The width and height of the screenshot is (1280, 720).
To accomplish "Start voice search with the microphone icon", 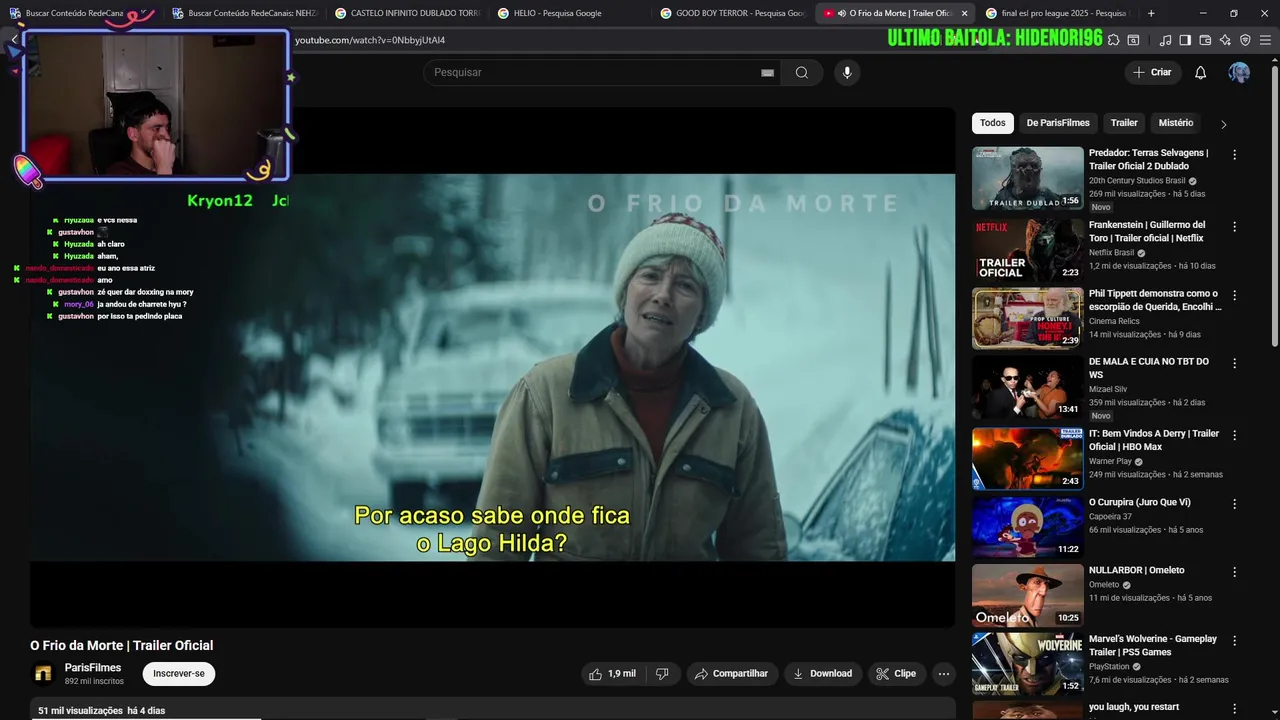I will [847, 72].
